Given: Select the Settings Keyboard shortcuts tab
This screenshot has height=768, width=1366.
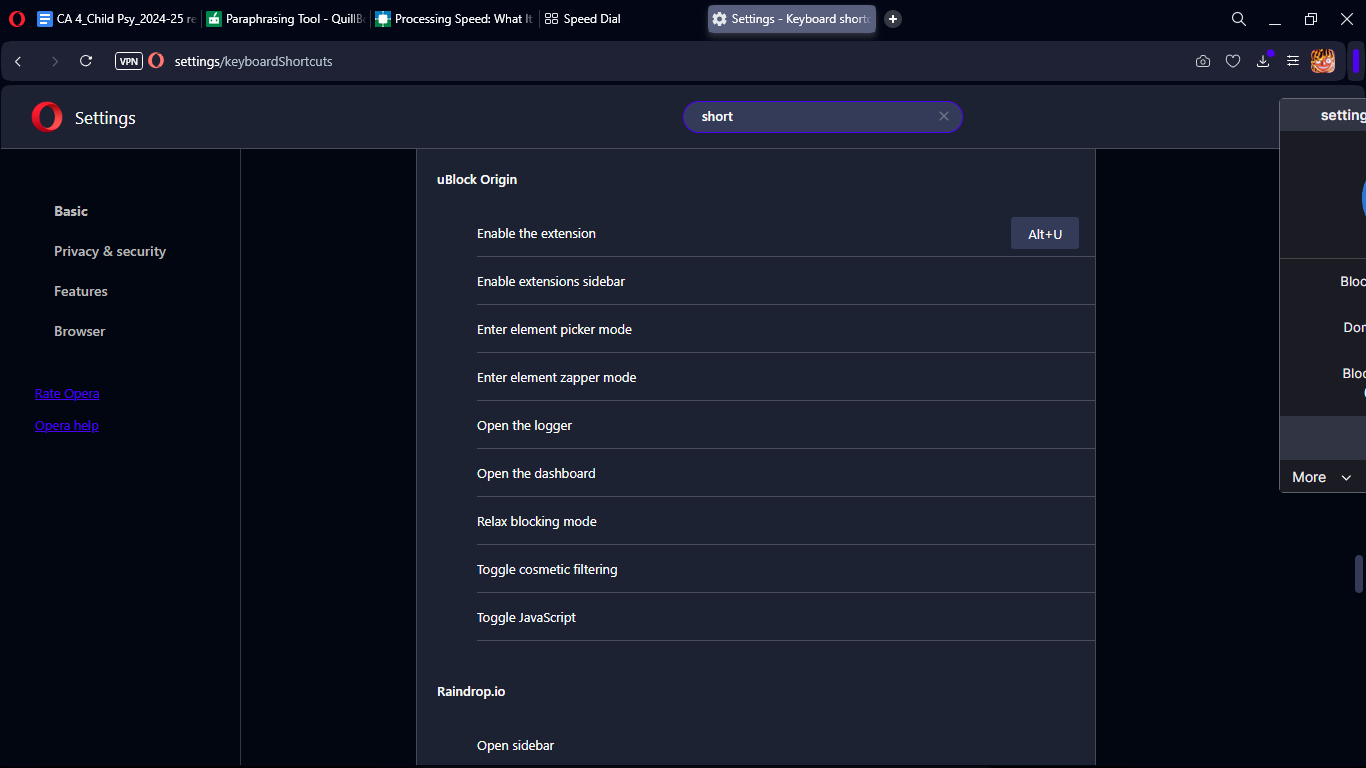Looking at the screenshot, I should 792,19.
